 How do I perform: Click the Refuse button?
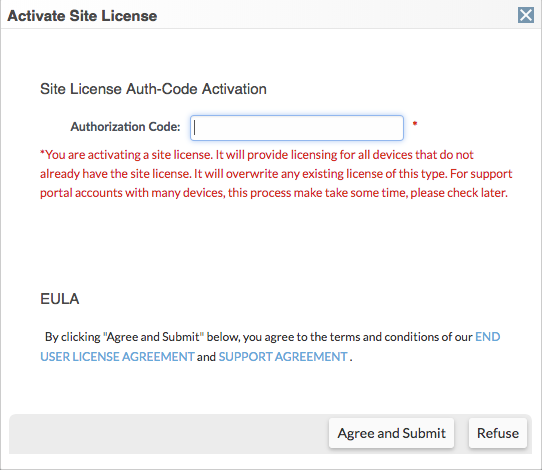pos(498,433)
